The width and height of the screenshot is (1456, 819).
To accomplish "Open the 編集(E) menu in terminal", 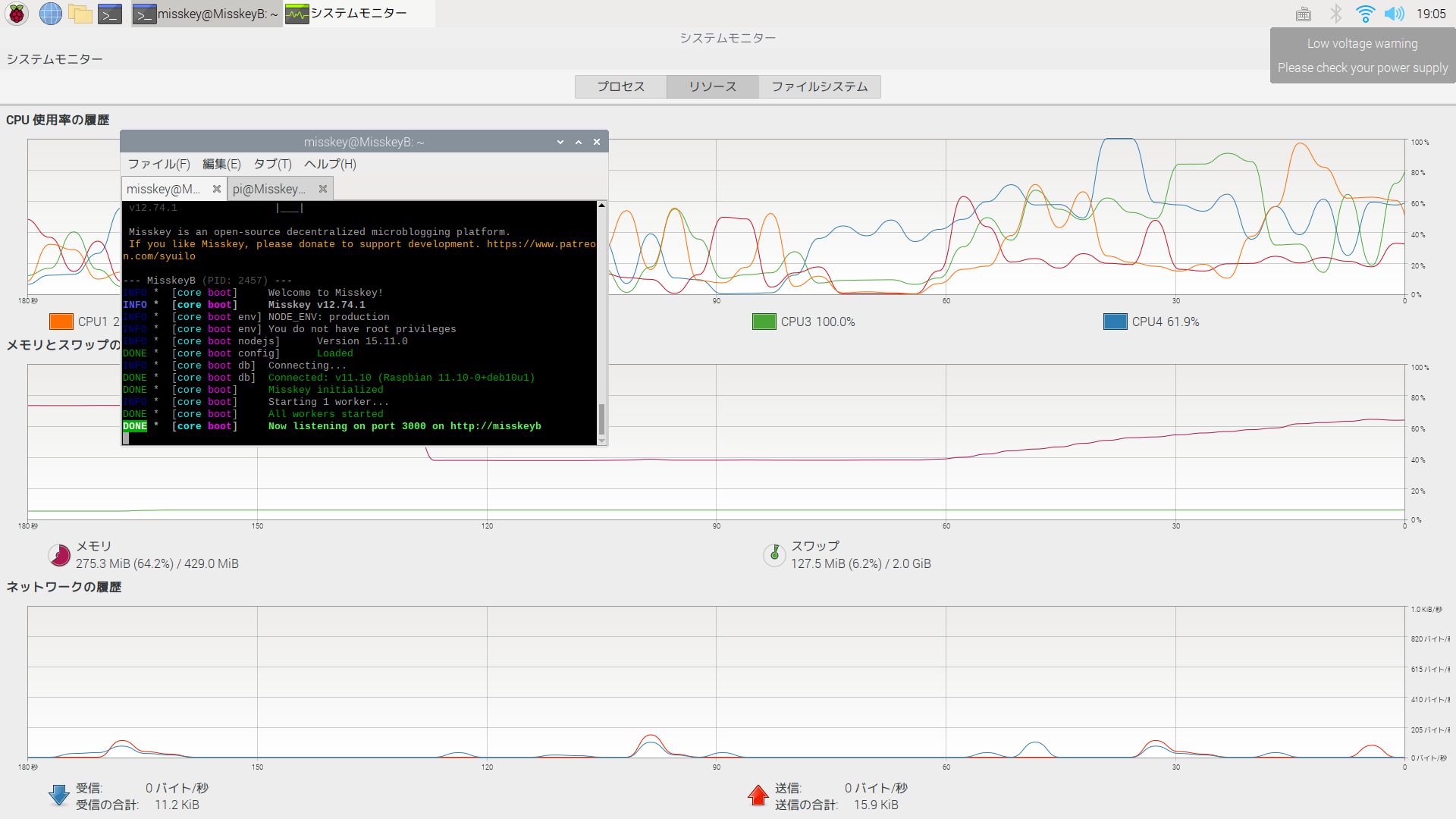I will tap(221, 164).
